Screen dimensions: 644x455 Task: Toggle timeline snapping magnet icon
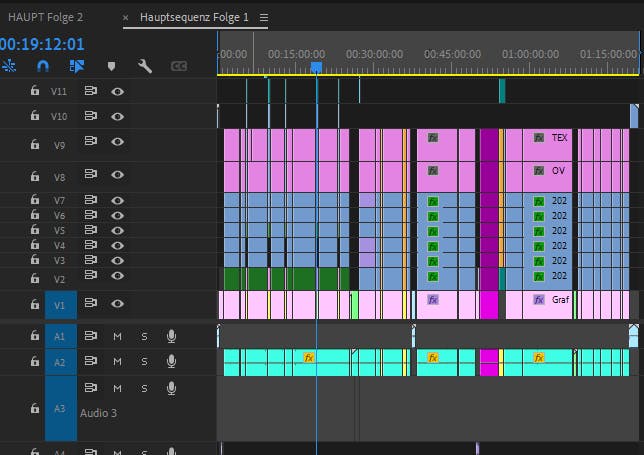(x=43, y=66)
